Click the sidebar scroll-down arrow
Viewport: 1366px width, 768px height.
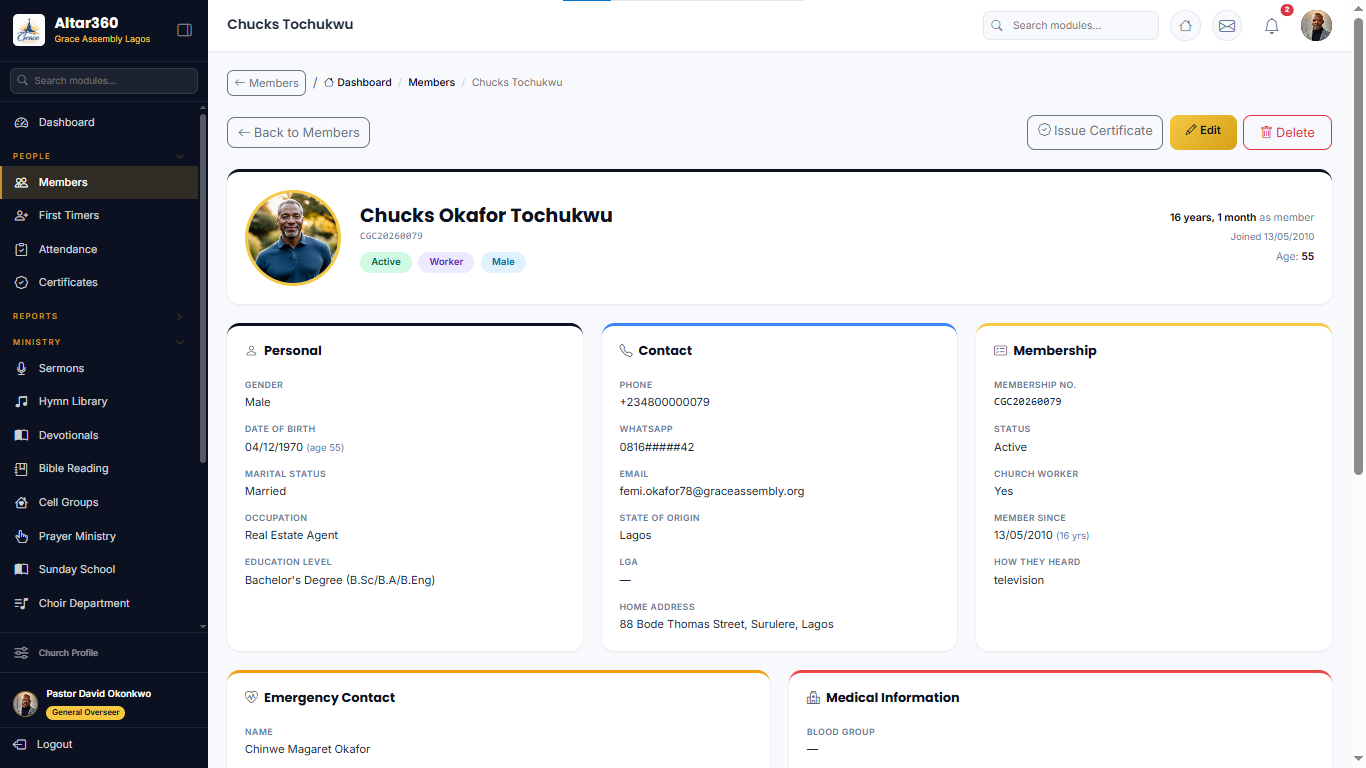coord(203,626)
